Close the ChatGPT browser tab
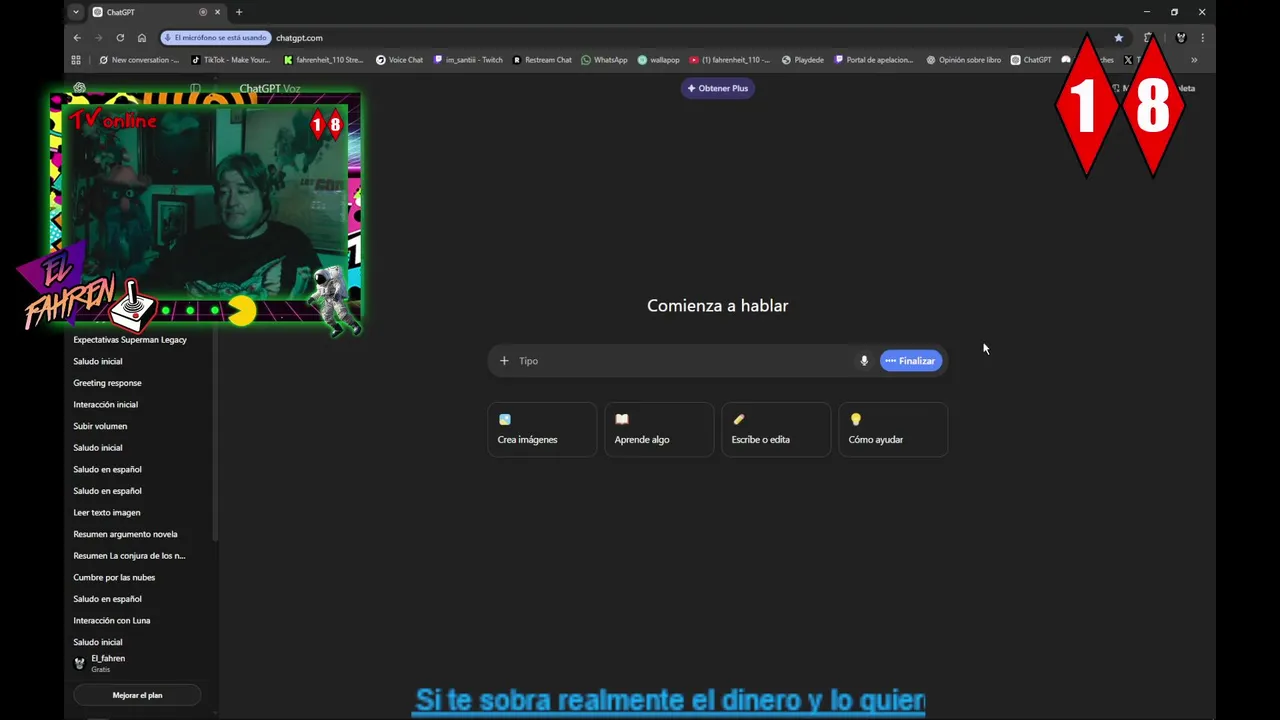 point(217,12)
